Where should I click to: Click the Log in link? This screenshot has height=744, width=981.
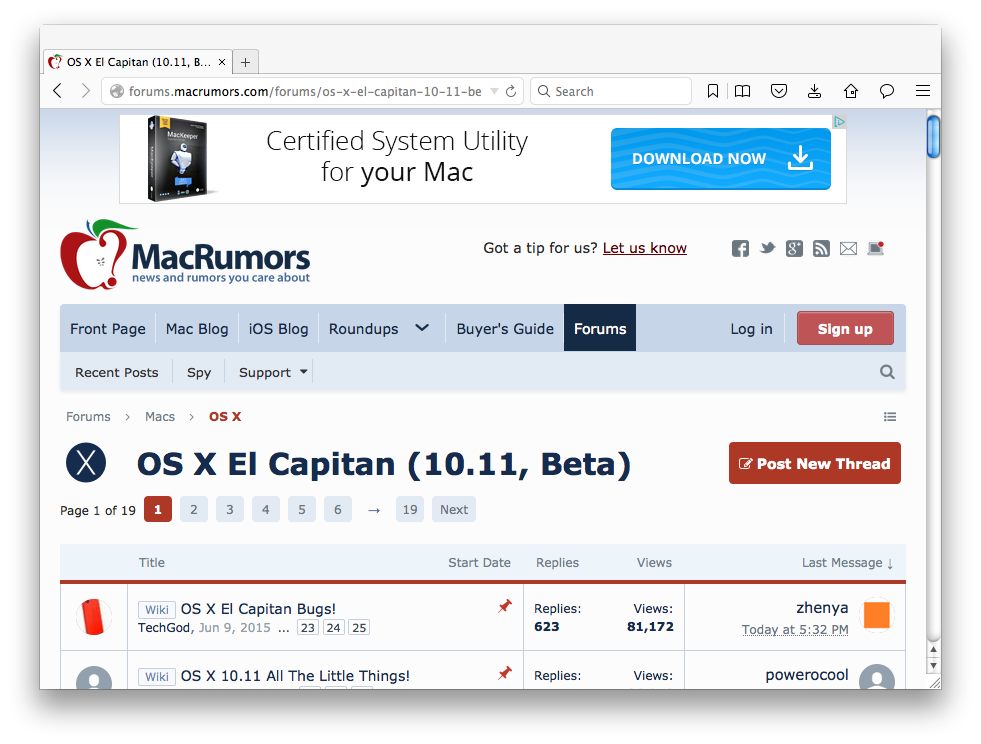pos(751,329)
